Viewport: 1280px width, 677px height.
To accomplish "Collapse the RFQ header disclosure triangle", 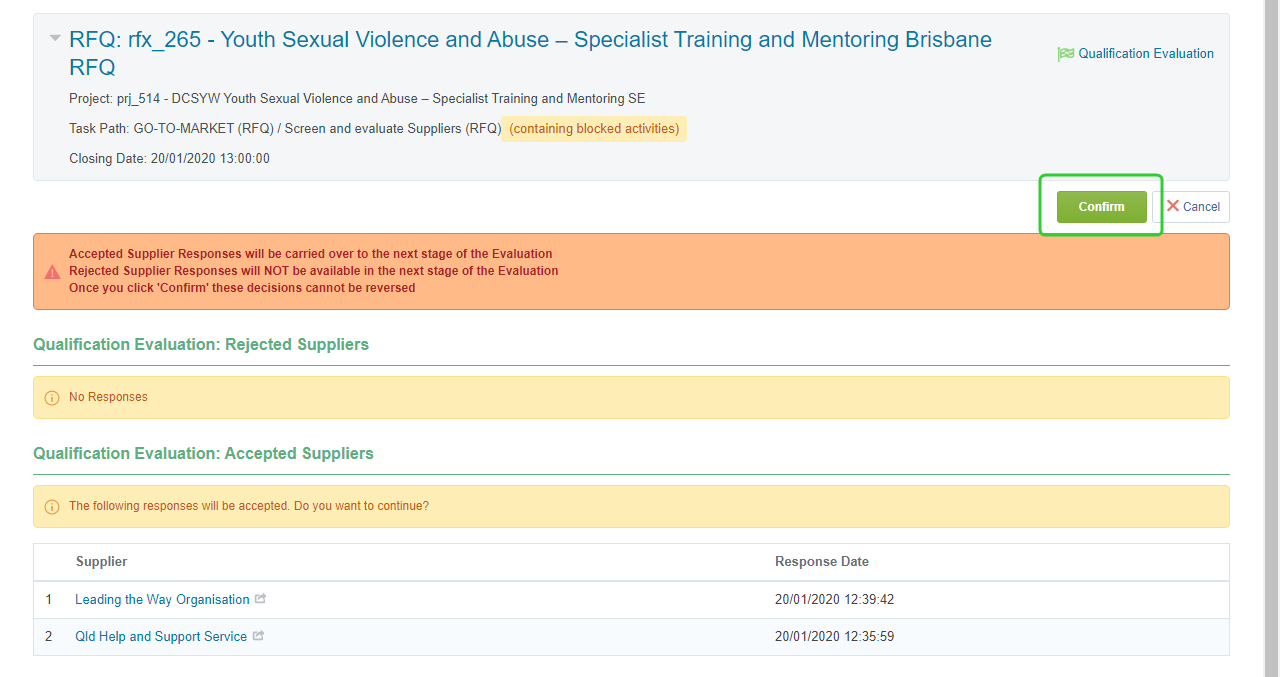I will point(55,39).
